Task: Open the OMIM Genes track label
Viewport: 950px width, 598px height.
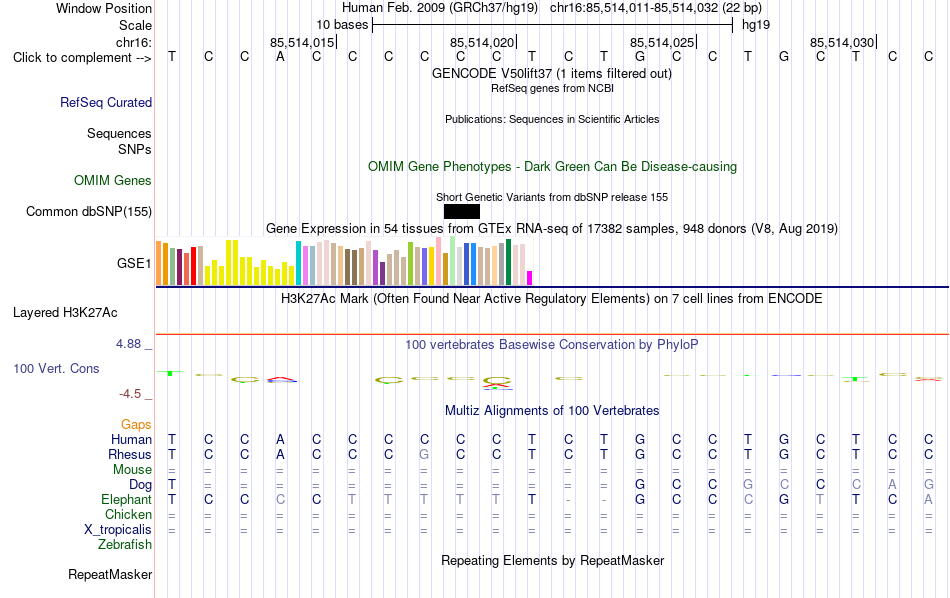Action: pyautogui.click(x=112, y=181)
